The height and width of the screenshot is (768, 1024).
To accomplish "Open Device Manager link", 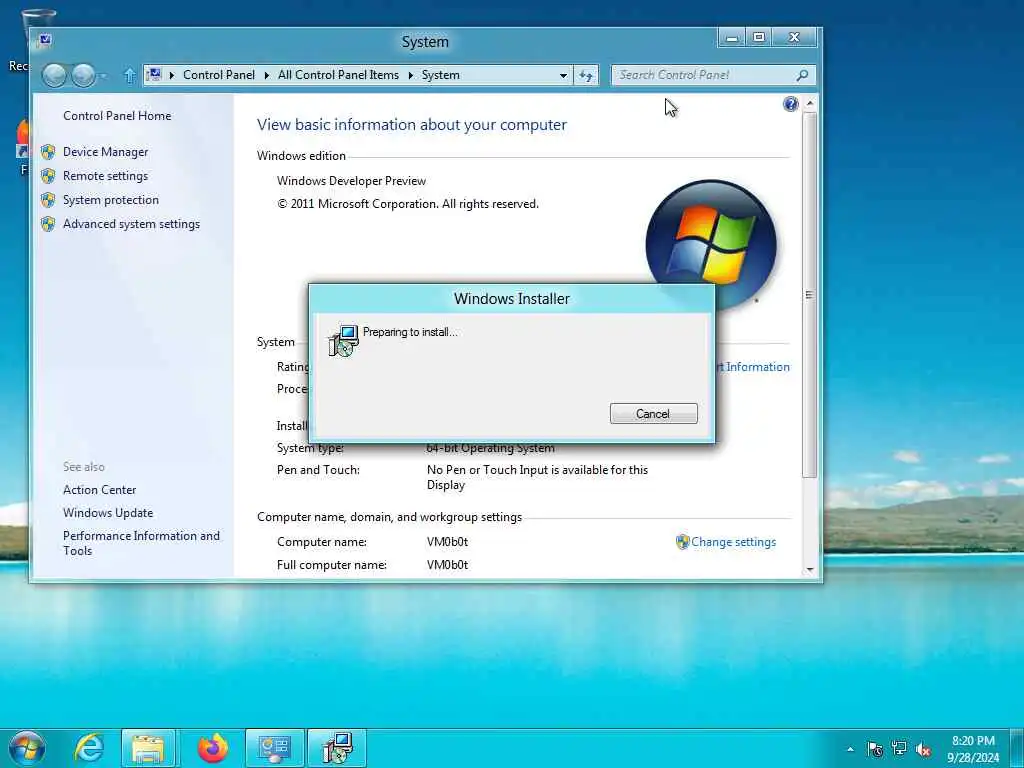I will (105, 152).
